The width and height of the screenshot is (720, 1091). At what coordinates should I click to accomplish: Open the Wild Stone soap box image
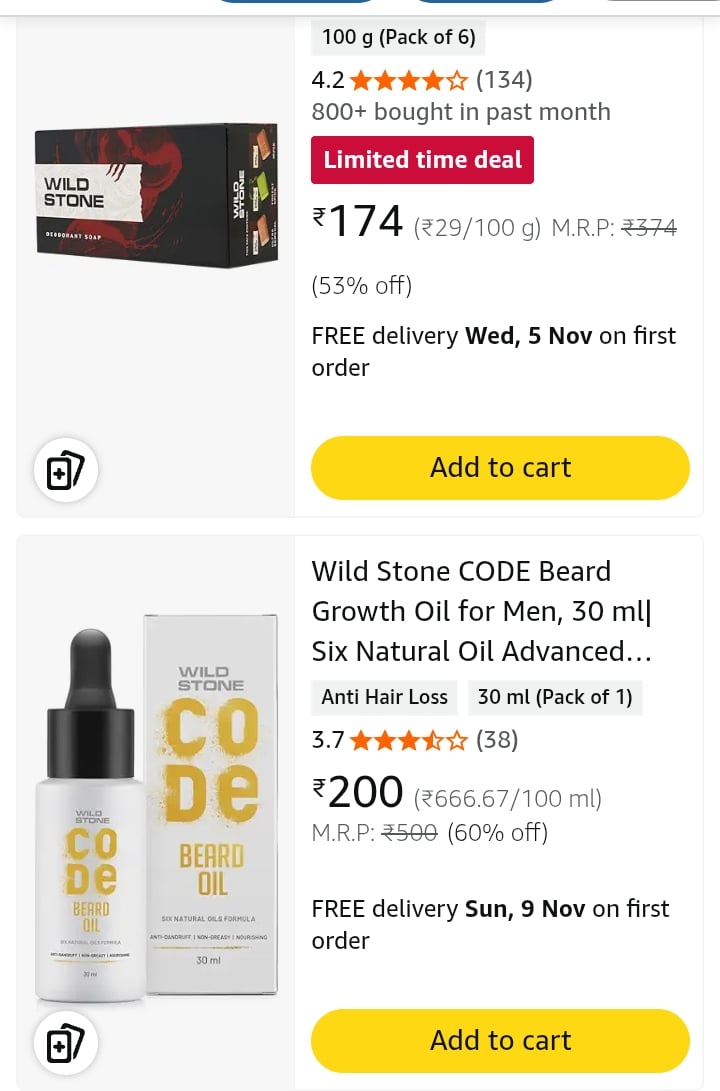(156, 195)
